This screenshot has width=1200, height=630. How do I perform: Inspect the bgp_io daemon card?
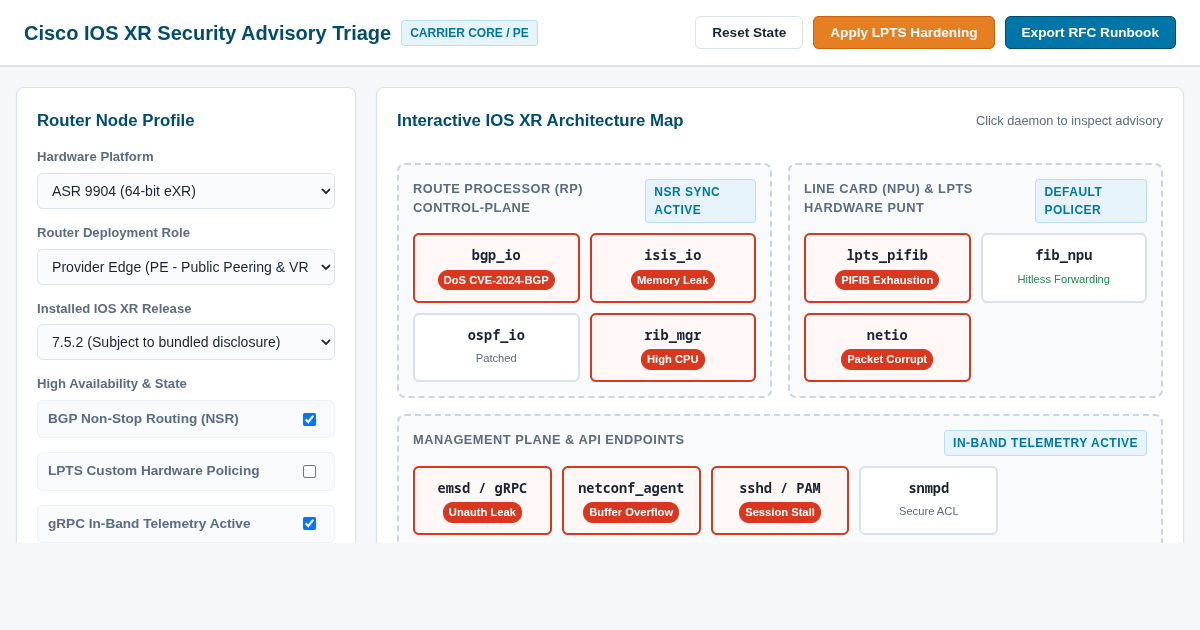(x=496, y=268)
